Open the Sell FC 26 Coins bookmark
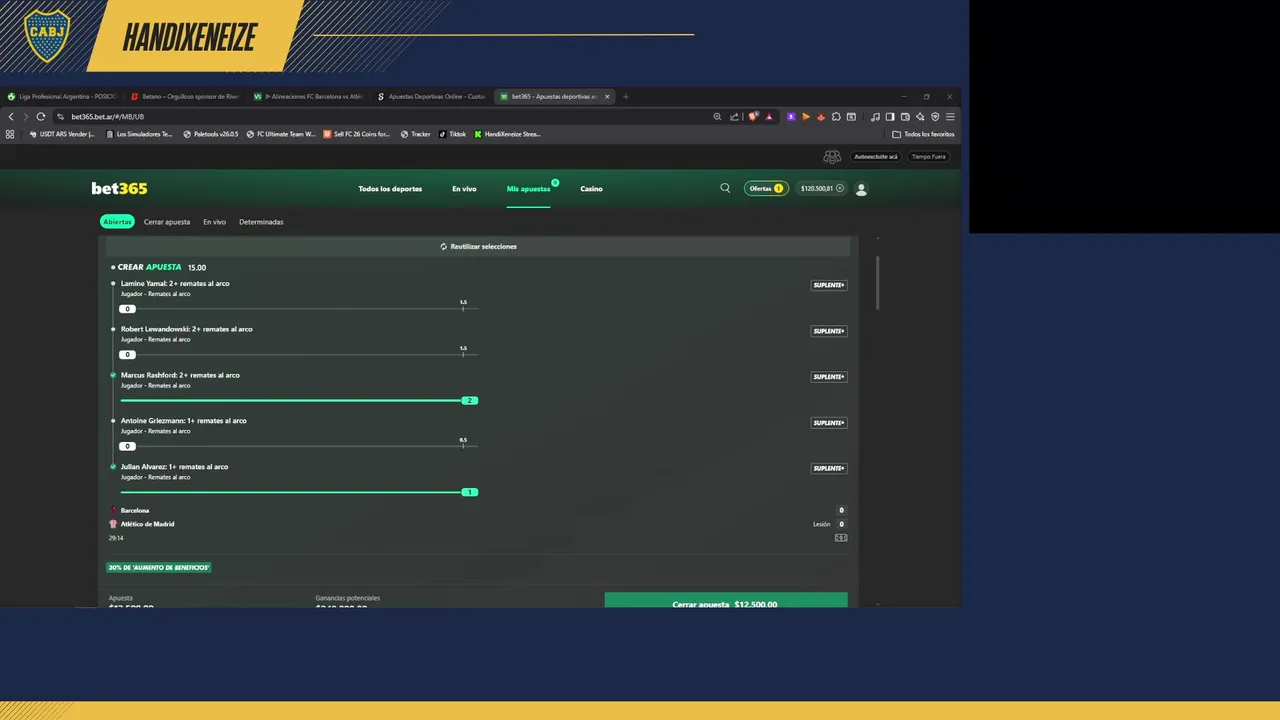This screenshot has width=1280, height=720. point(357,134)
